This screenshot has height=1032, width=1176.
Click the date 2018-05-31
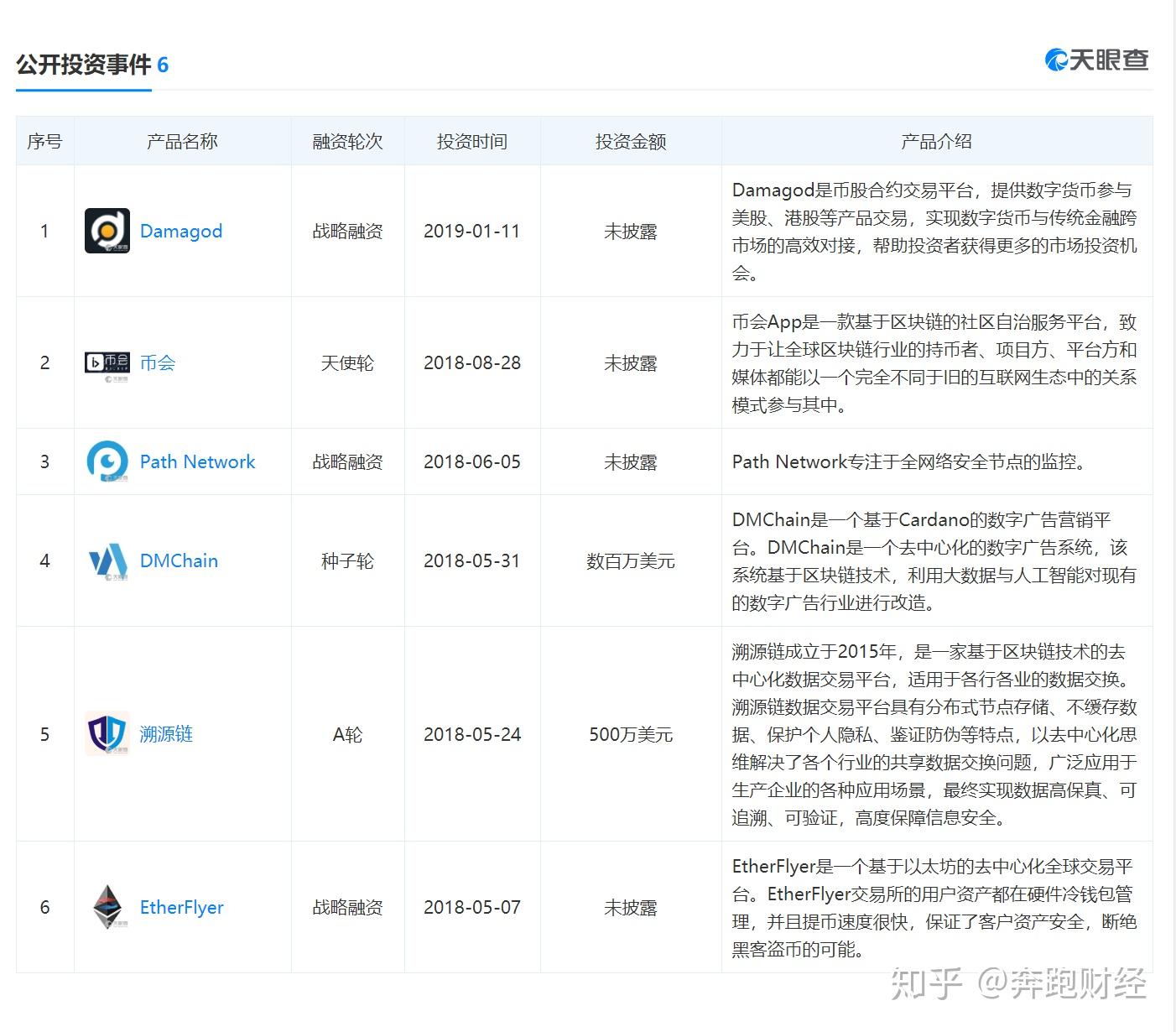[x=472, y=560]
